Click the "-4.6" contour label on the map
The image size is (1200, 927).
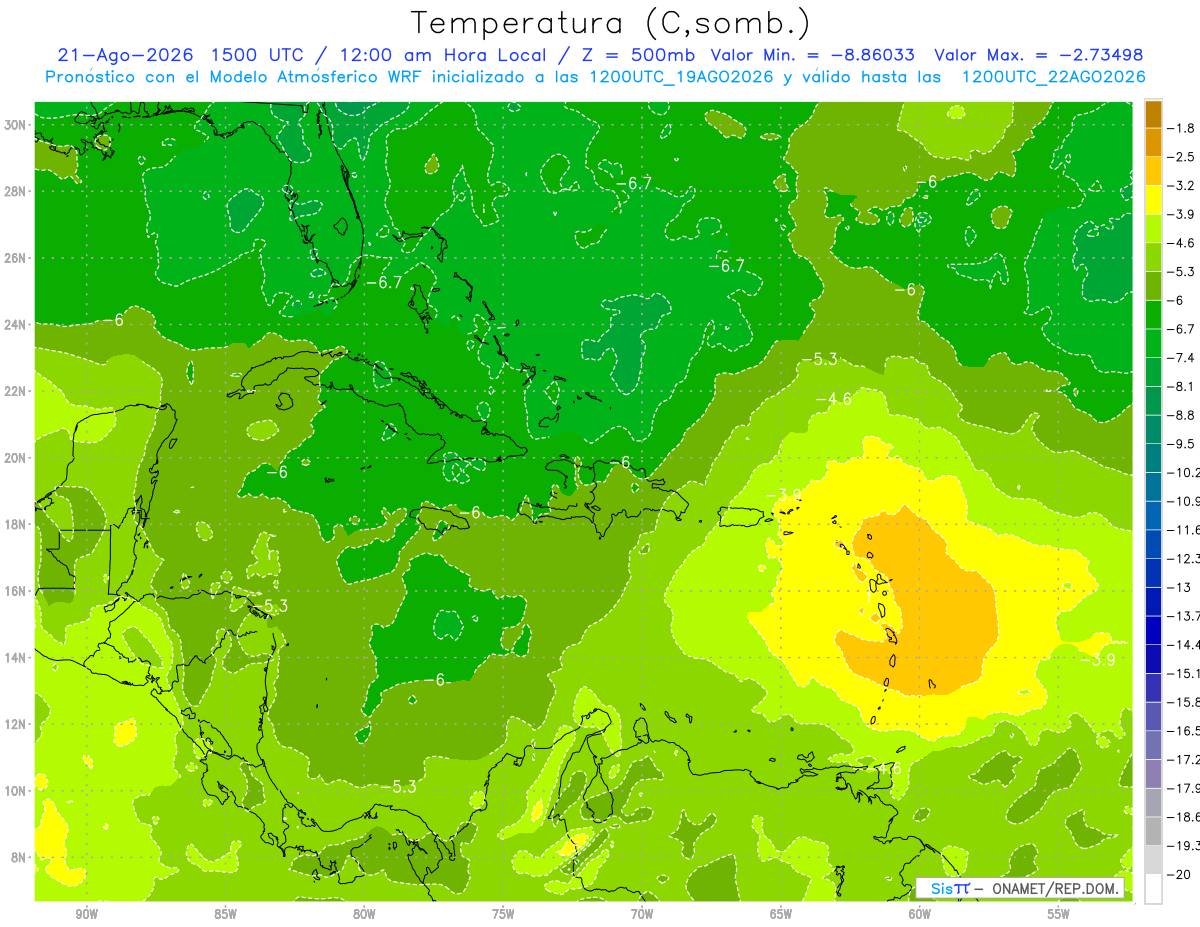[834, 399]
